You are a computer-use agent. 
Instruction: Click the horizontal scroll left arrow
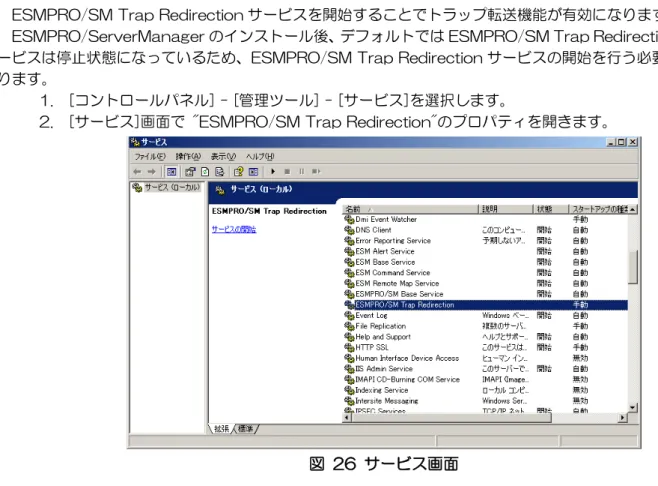pos(347,418)
